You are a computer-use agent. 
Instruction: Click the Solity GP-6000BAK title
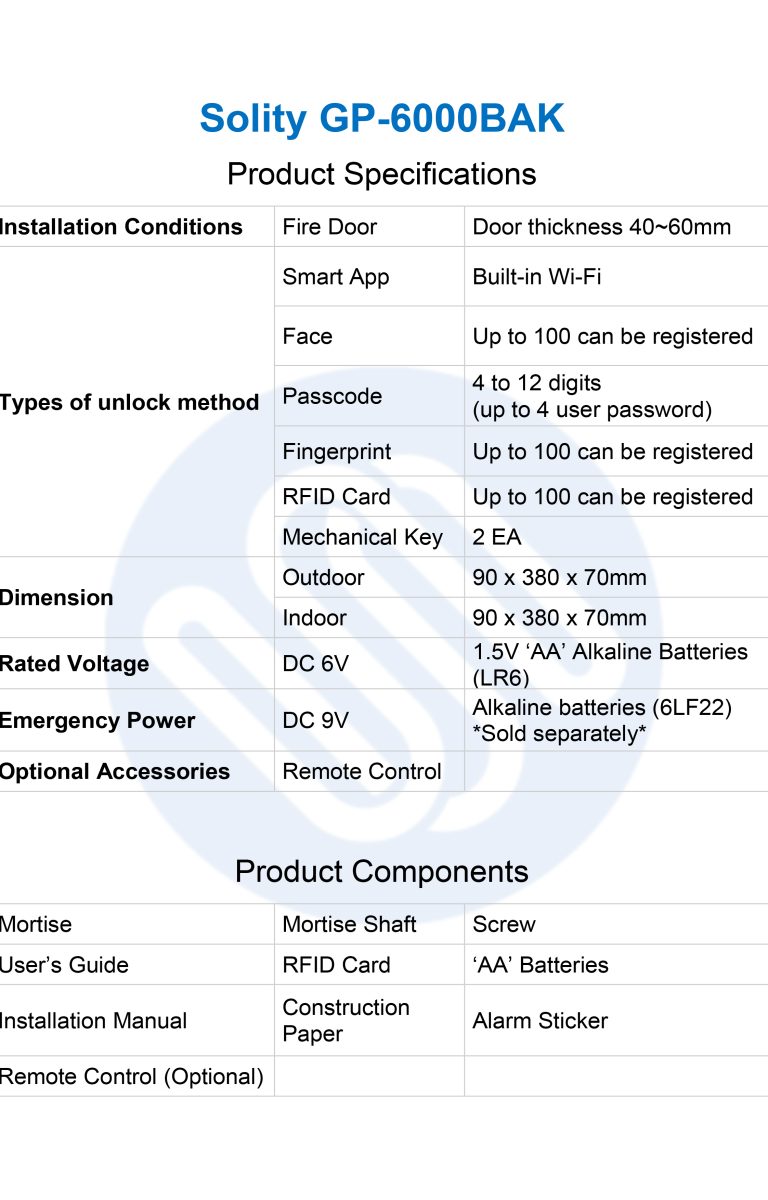(x=382, y=119)
